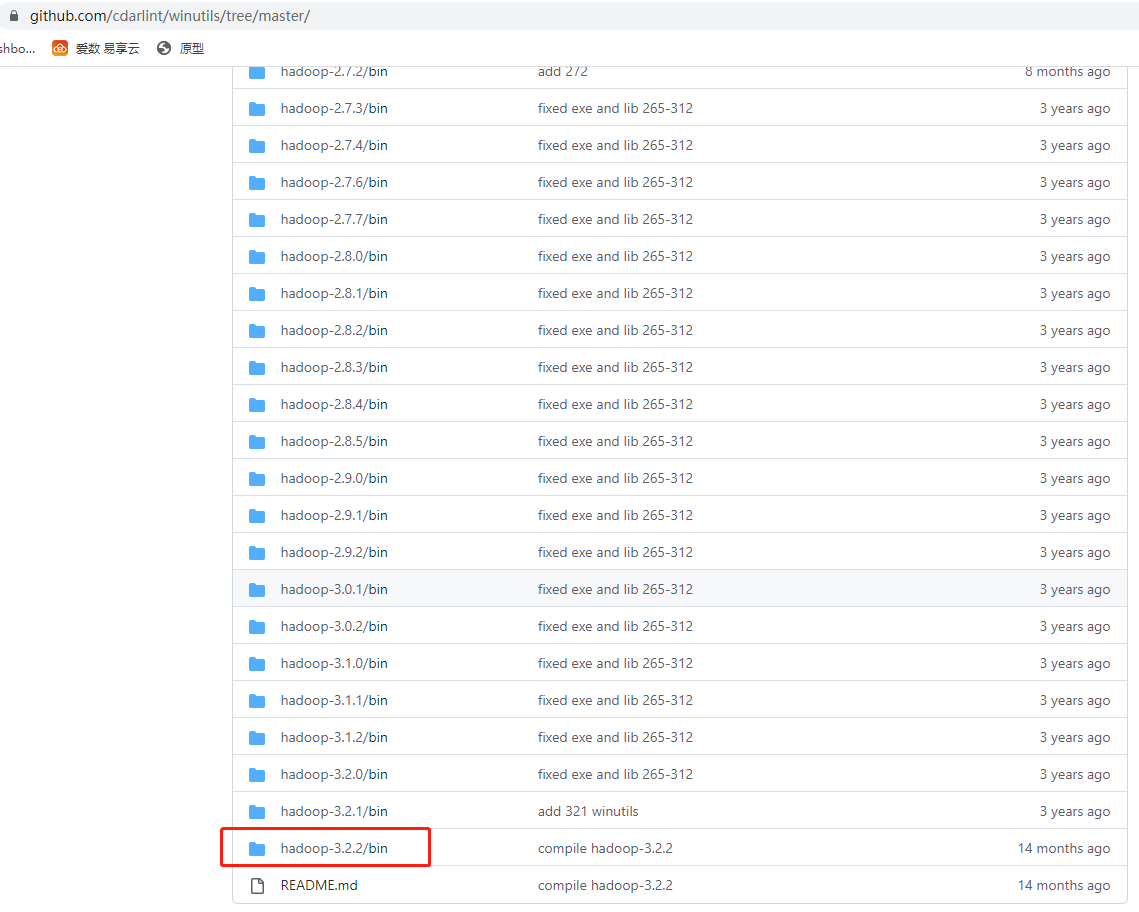This screenshot has height=912, width=1139.
Task: Click the 爱数 易享云 bookmark icon
Action: pos(60,48)
